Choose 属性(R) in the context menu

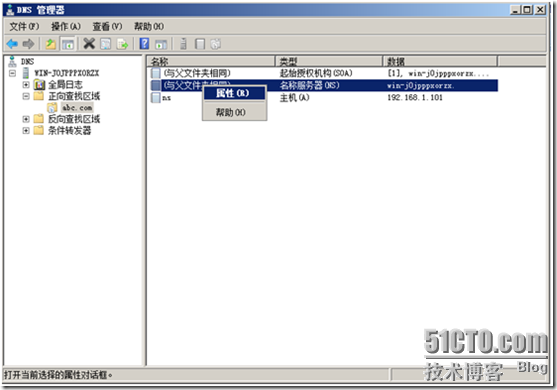coord(234,93)
